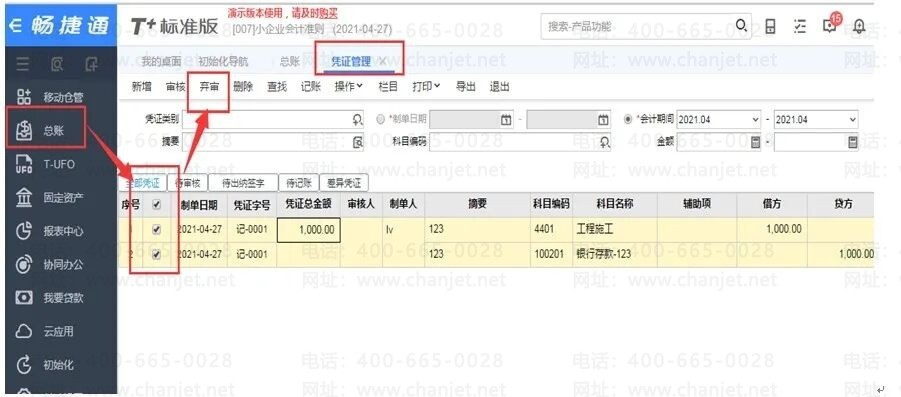Open the notification bell icon
This screenshot has width=901, height=397.
pyautogui.click(x=860, y=26)
